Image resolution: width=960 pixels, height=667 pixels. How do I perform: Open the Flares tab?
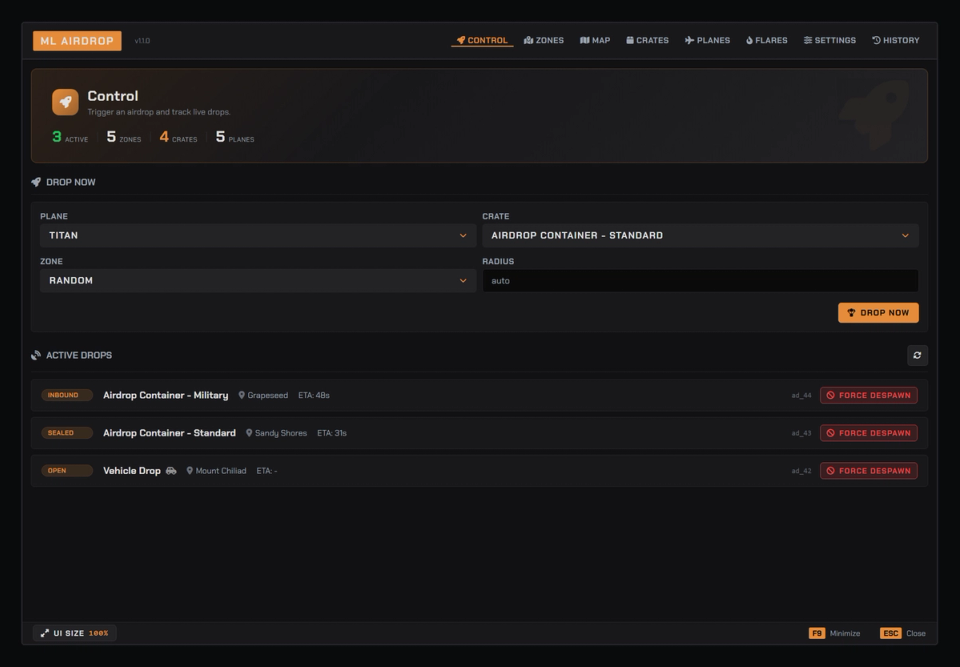coord(767,40)
